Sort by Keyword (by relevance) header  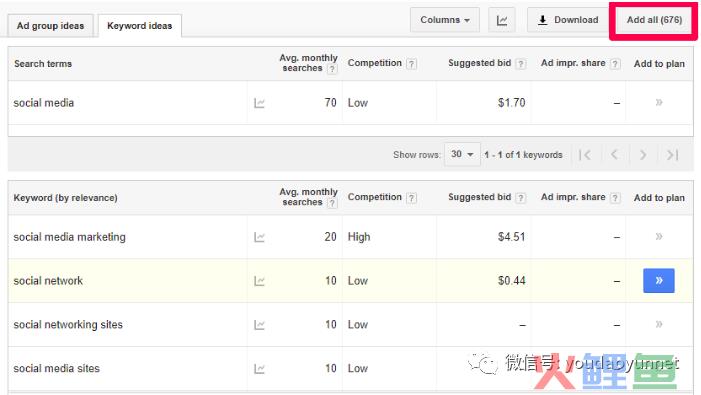pyautogui.click(x=65, y=198)
